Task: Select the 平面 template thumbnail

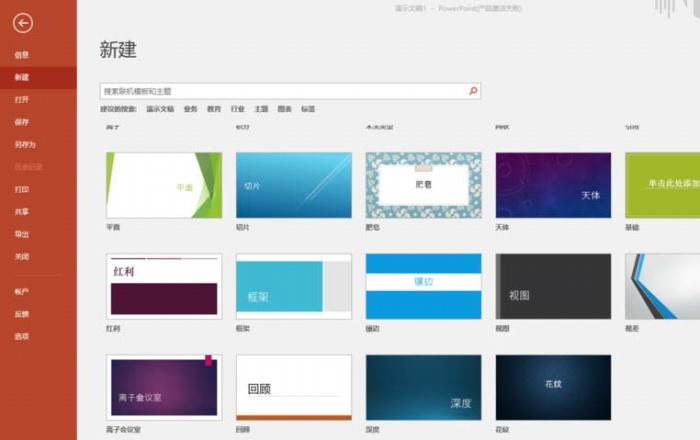Action: [164, 185]
